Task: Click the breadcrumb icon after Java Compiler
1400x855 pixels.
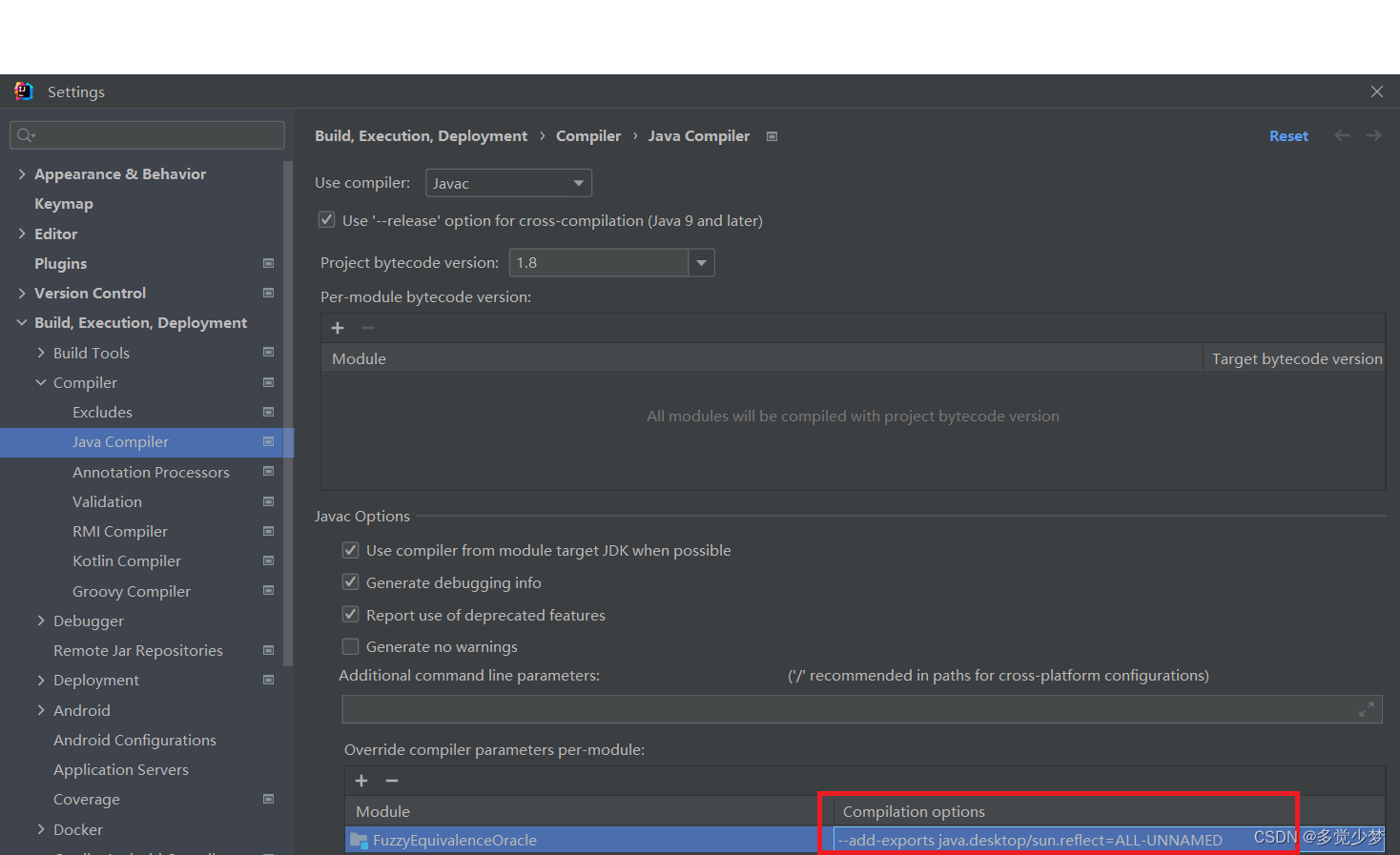Action: tap(772, 135)
